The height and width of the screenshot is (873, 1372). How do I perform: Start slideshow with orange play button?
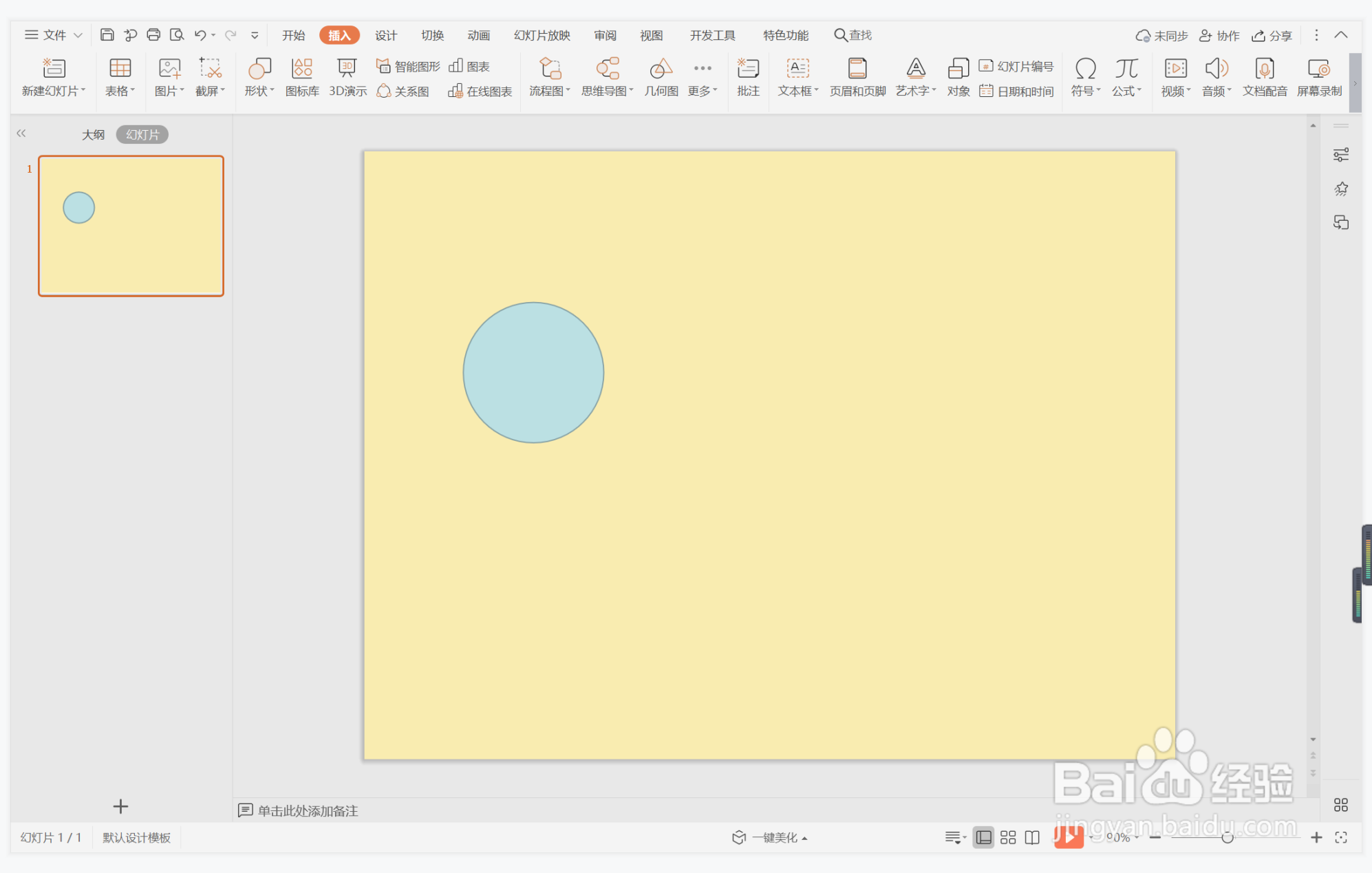[1068, 837]
